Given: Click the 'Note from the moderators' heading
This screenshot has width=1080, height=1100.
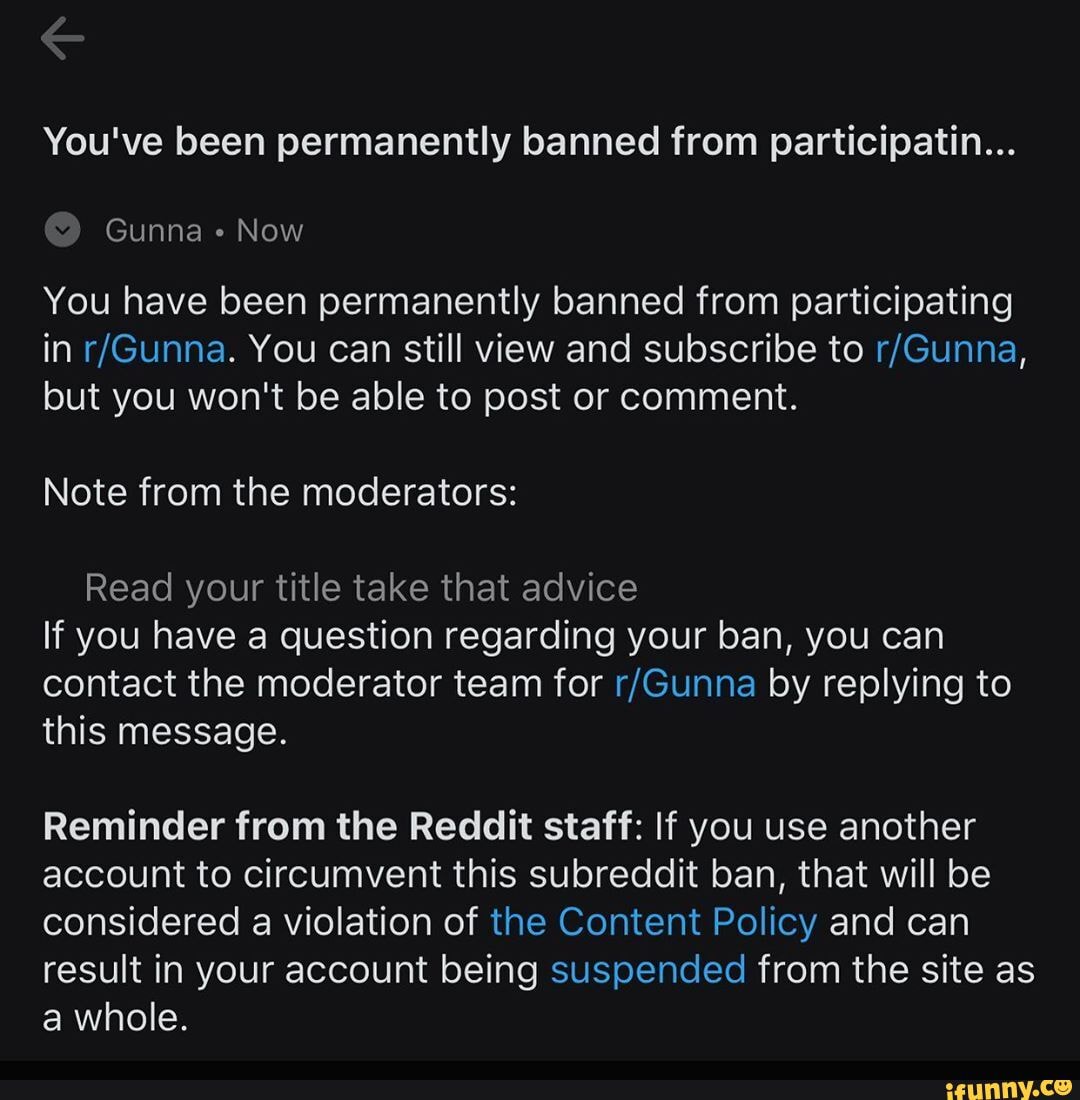Looking at the screenshot, I should point(280,491).
